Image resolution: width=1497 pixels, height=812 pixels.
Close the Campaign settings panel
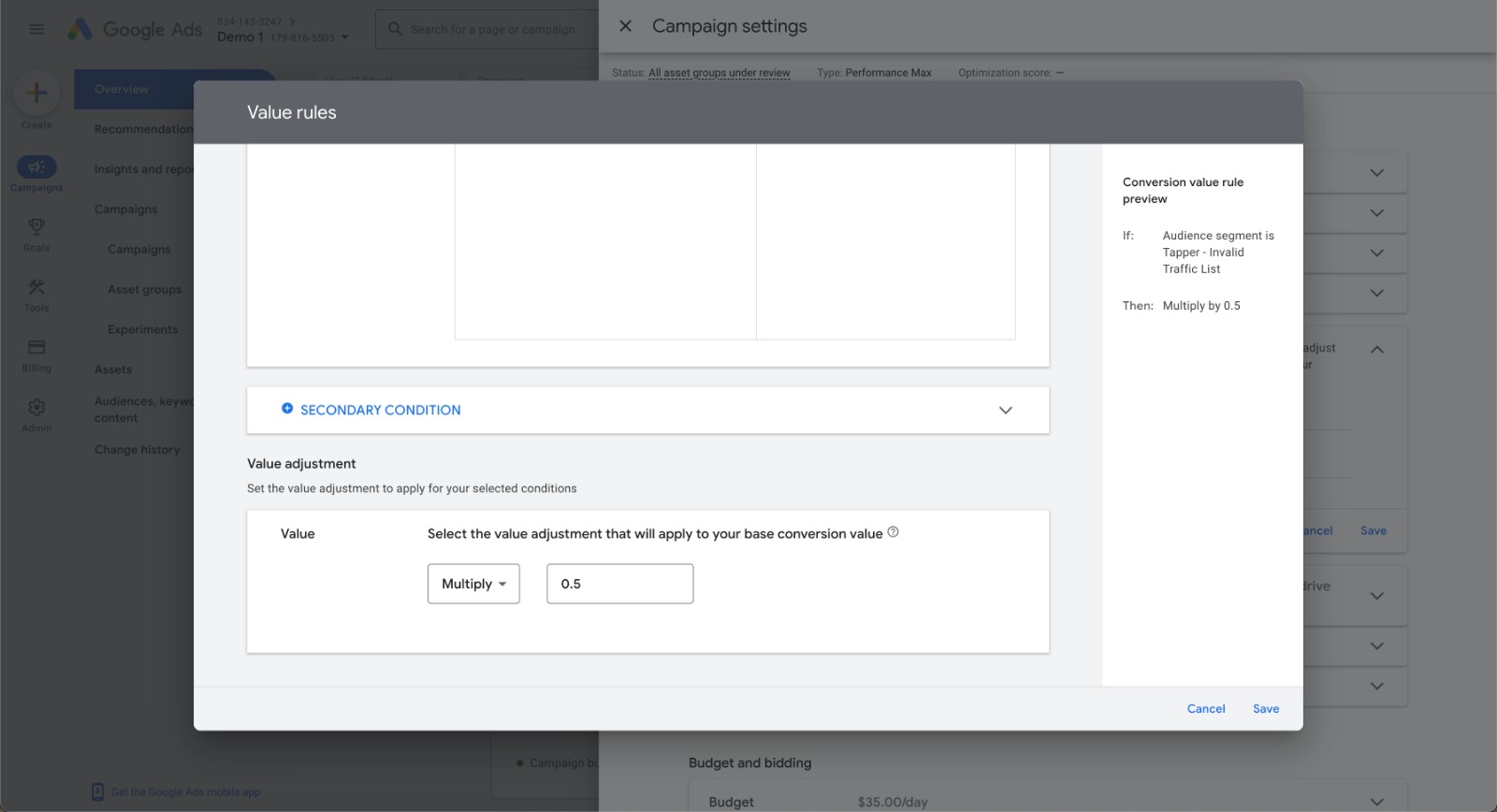[626, 26]
